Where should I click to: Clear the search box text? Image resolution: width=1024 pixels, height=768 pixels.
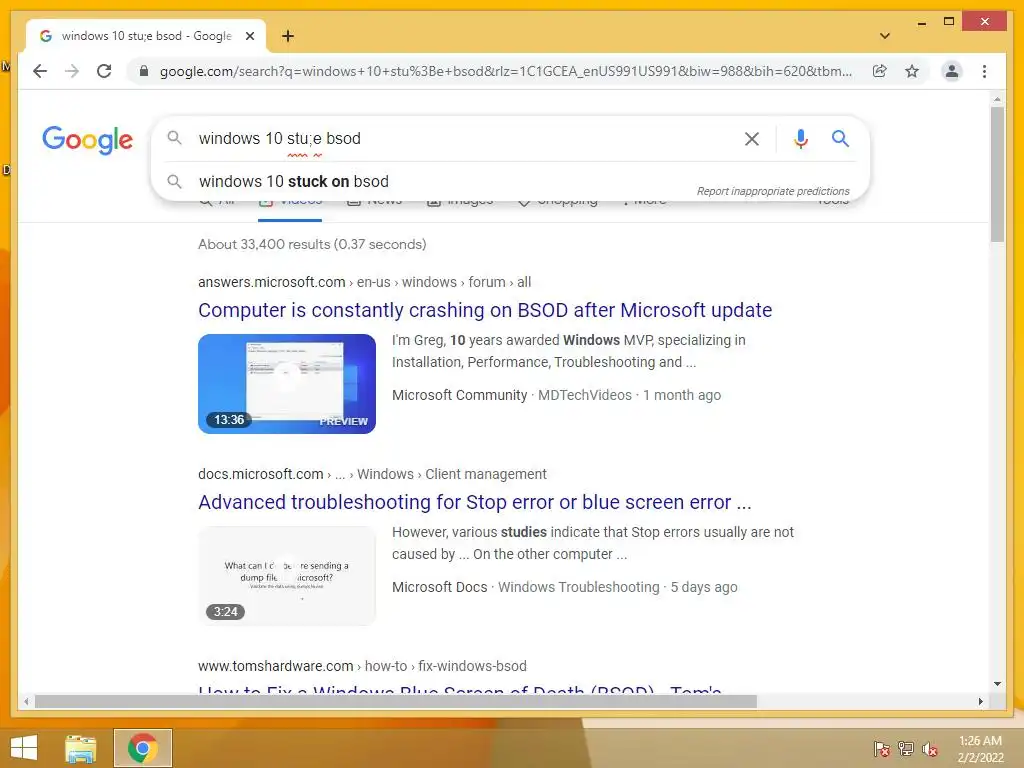tap(752, 138)
